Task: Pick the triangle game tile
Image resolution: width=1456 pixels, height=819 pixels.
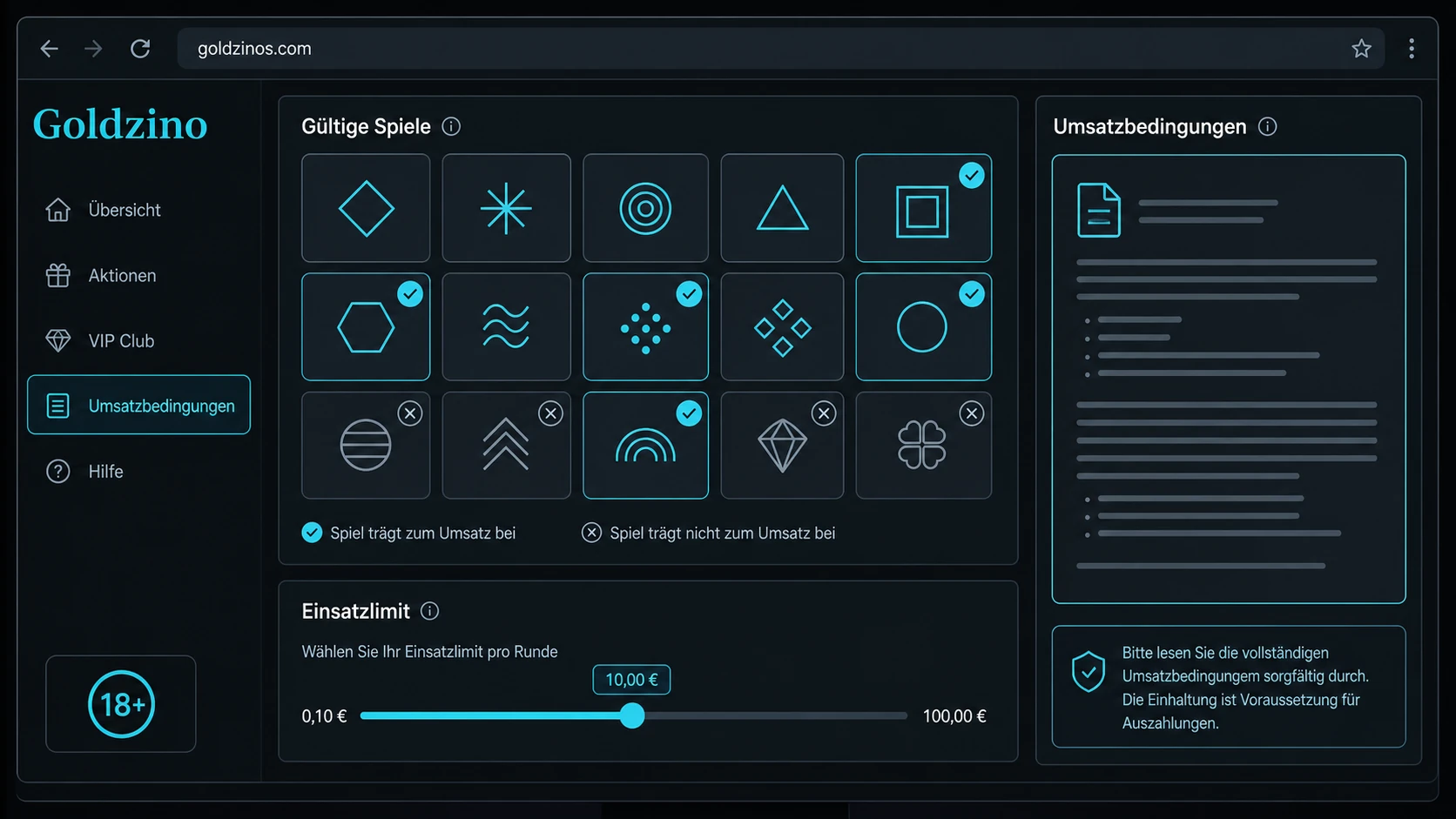Action: (782, 208)
